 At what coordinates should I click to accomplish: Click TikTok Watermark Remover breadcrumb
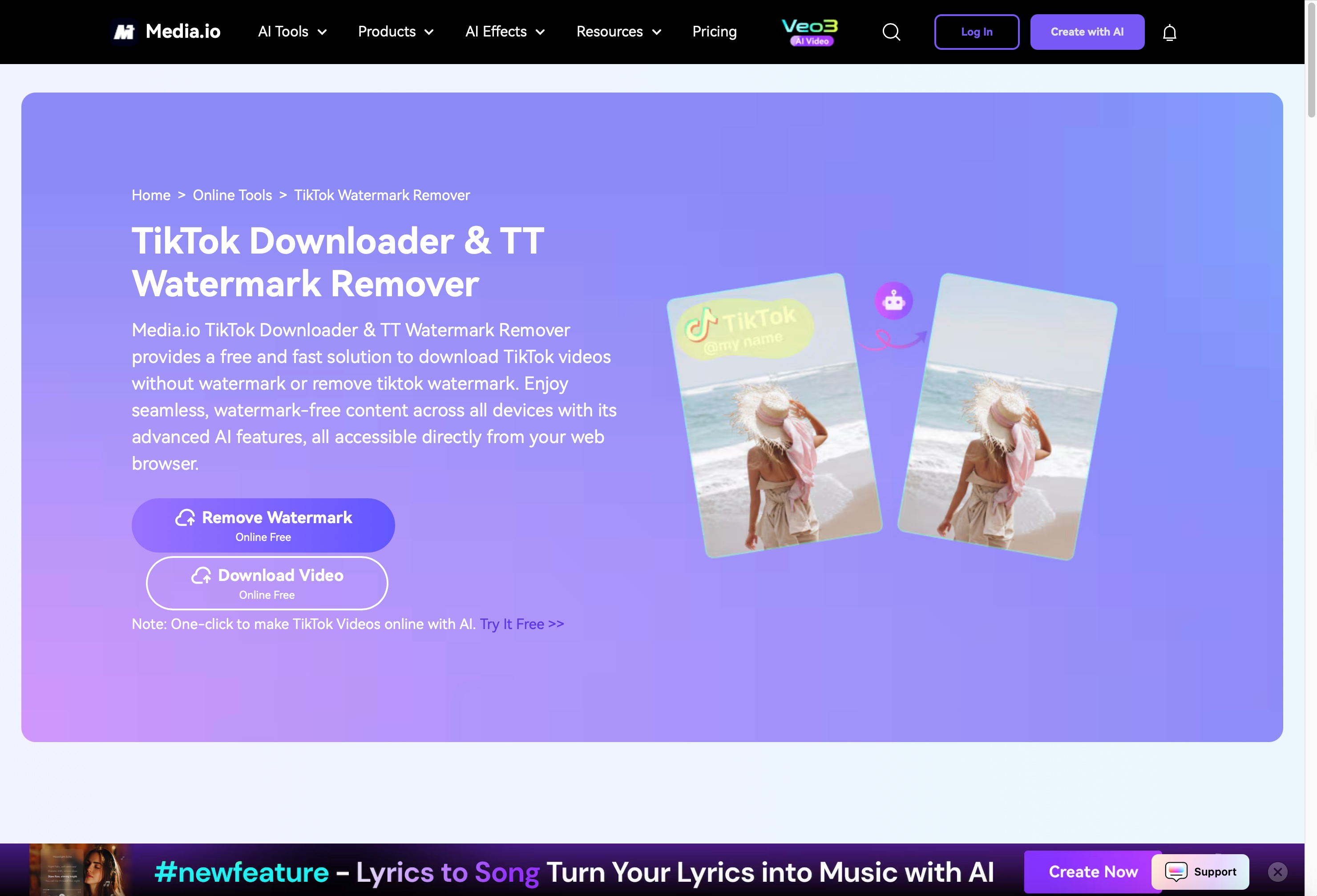tap(382, 195)
